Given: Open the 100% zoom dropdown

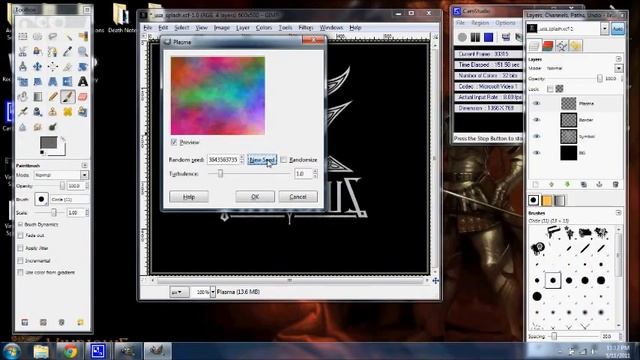Looking at the screenshot, I should point(213,292).
